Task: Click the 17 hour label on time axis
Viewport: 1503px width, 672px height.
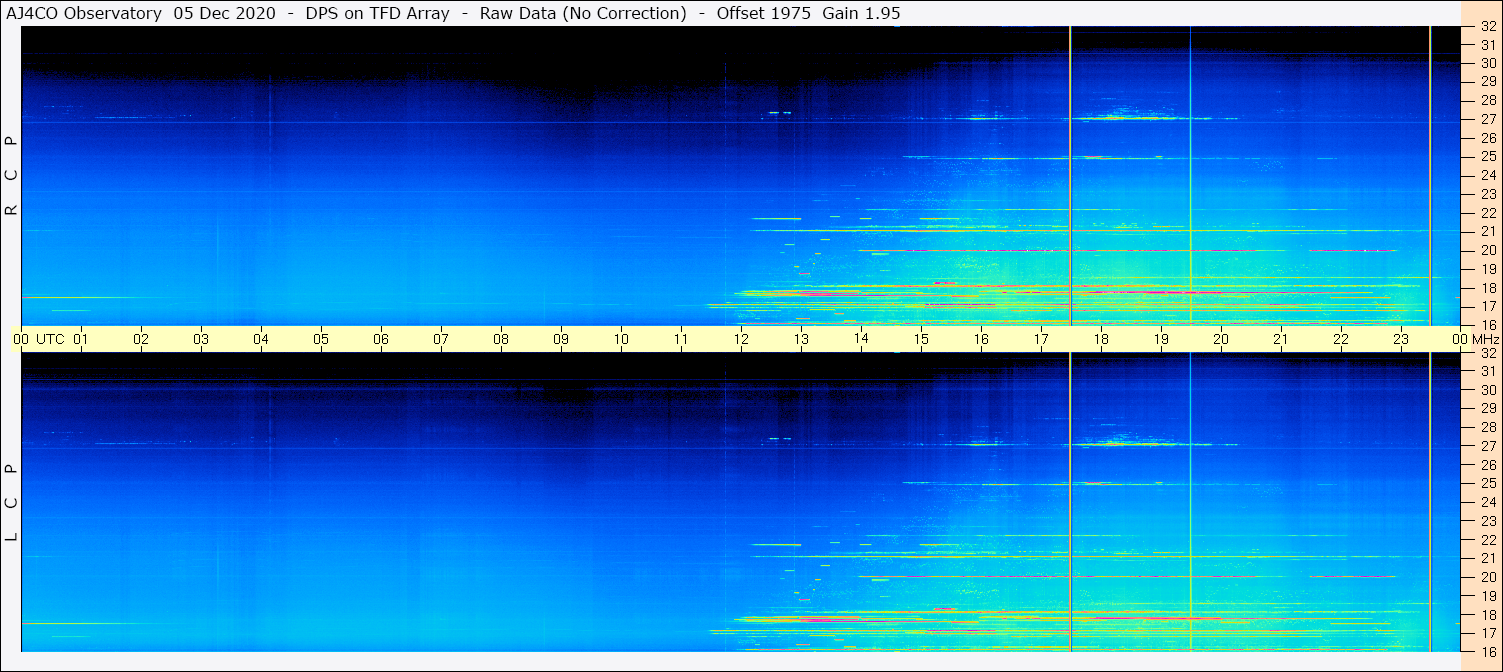Action: pyautogui.click(x=1041, y=339)
